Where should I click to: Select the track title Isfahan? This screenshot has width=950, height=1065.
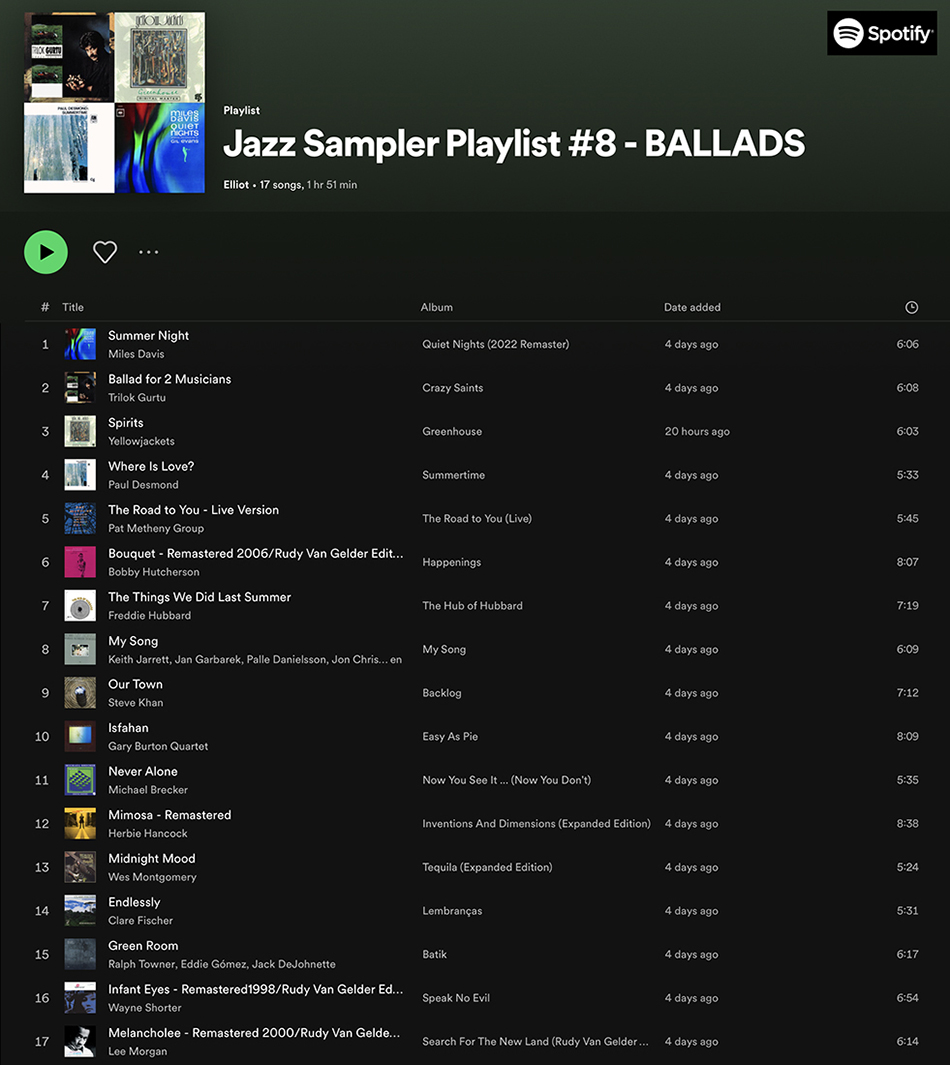coord(128,727)
